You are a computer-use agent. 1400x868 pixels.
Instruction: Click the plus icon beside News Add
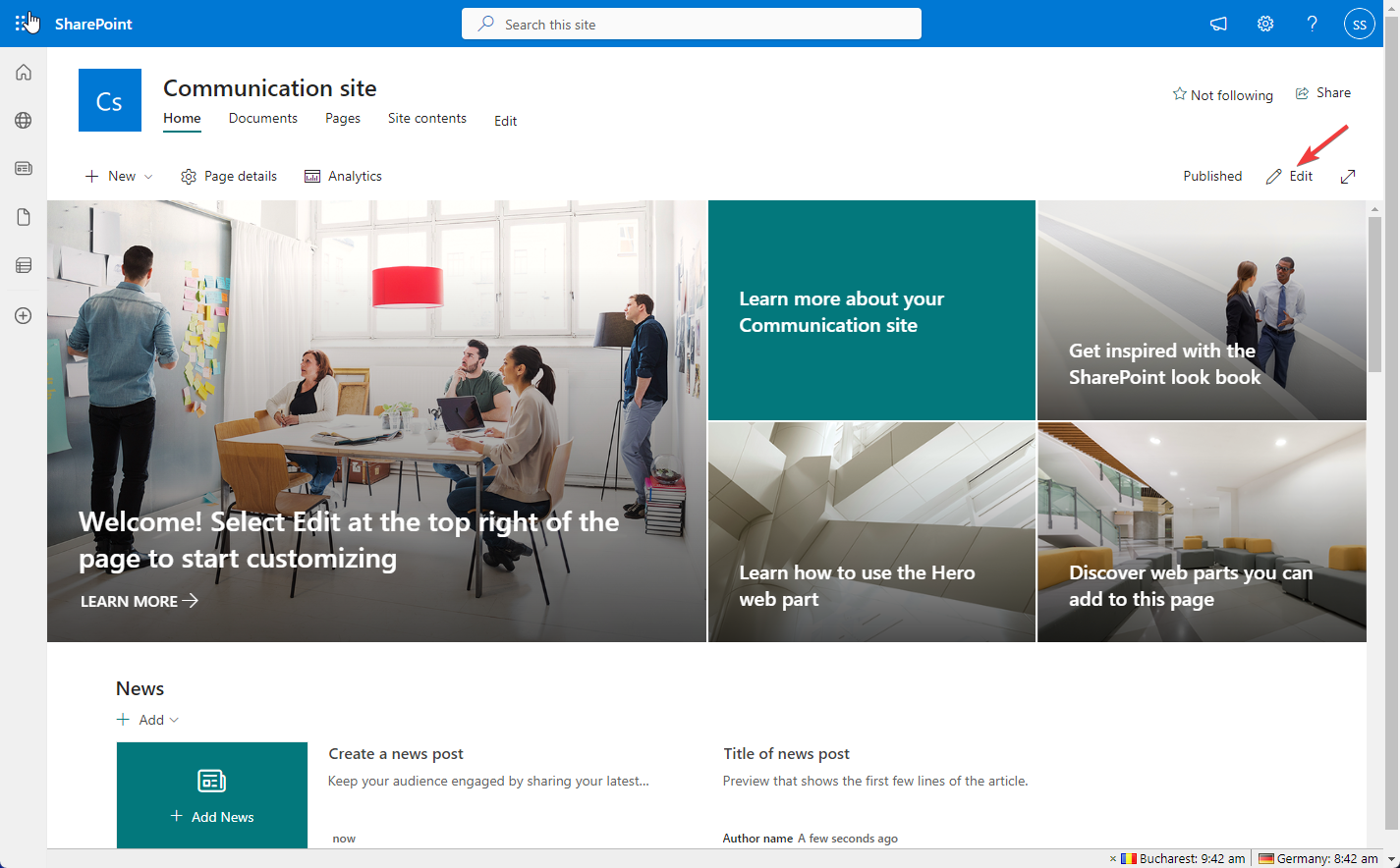click(123, 720)
